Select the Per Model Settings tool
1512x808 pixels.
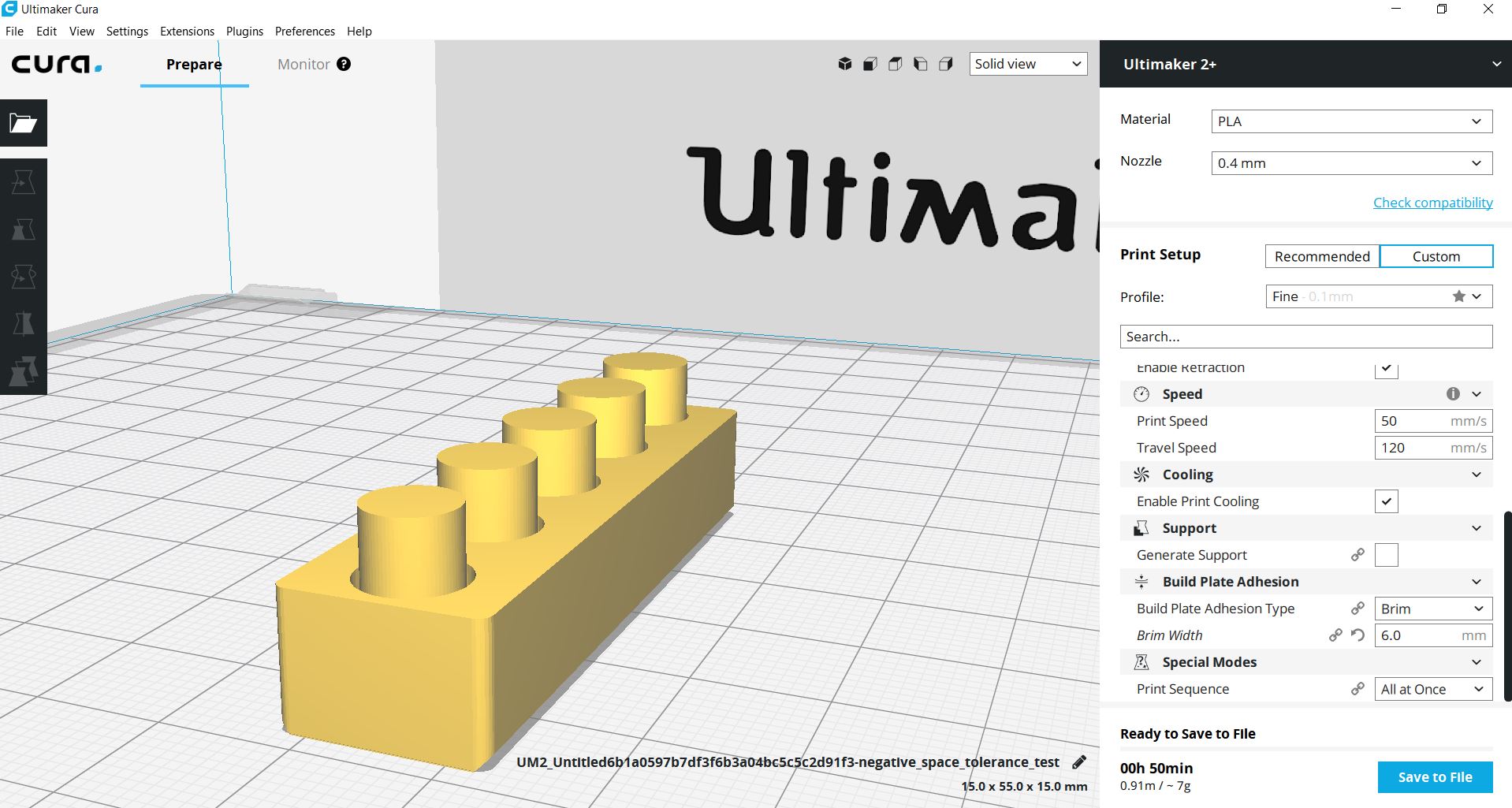click(24, 370)
